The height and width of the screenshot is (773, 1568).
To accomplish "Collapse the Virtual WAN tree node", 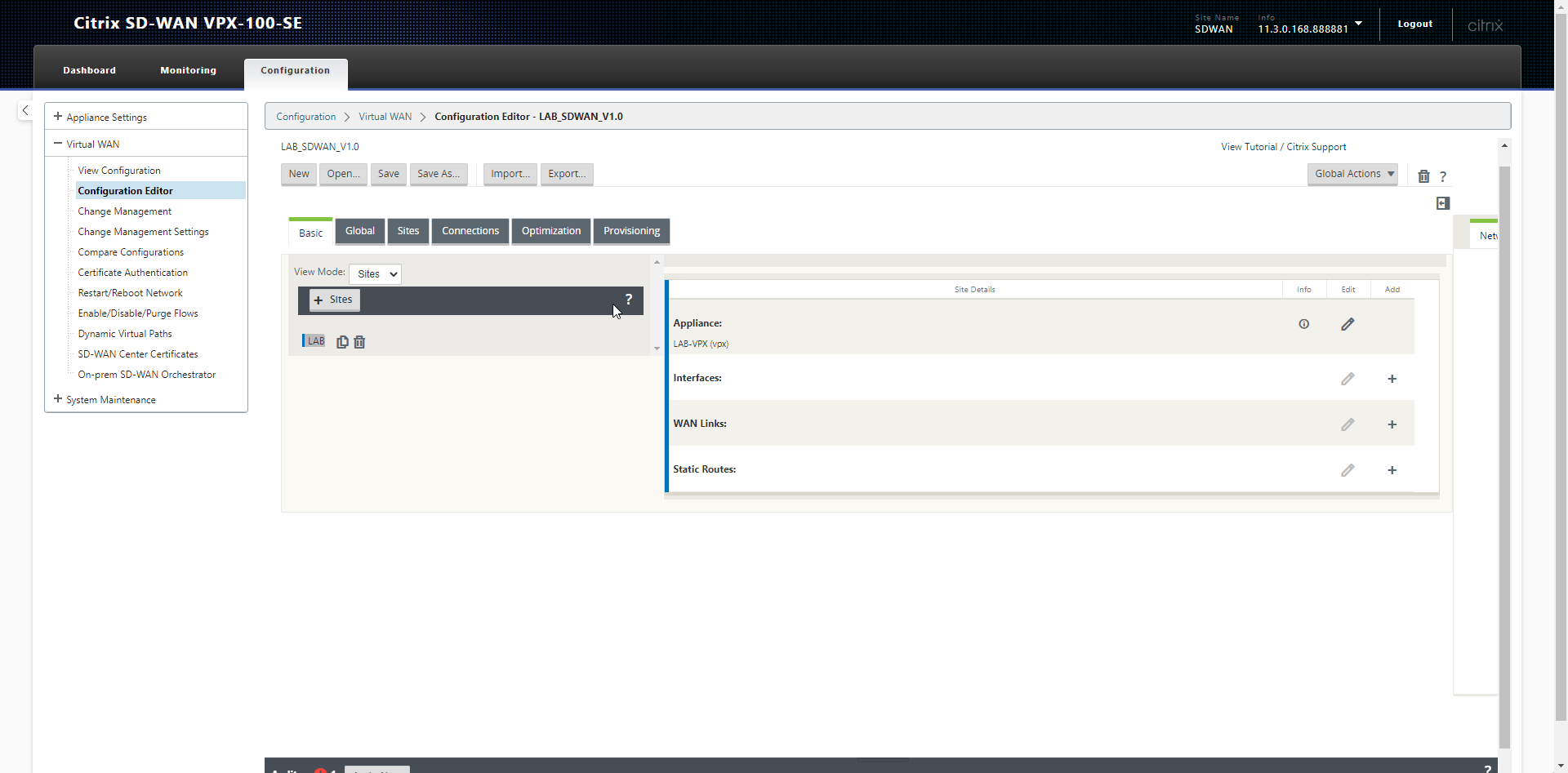I will click(58, 144).
